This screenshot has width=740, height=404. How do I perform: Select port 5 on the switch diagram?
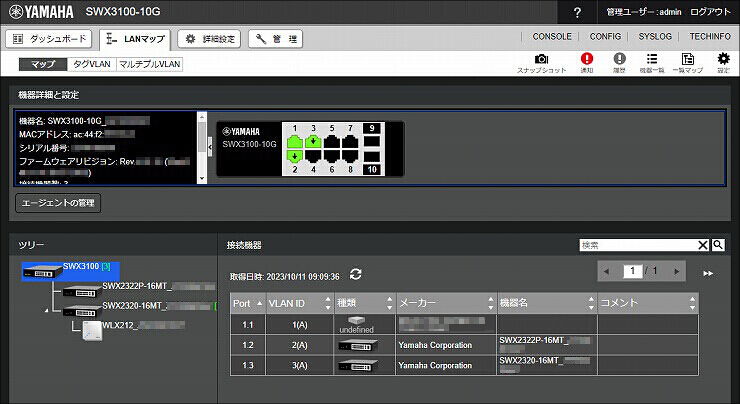click(x=332, y=141)
